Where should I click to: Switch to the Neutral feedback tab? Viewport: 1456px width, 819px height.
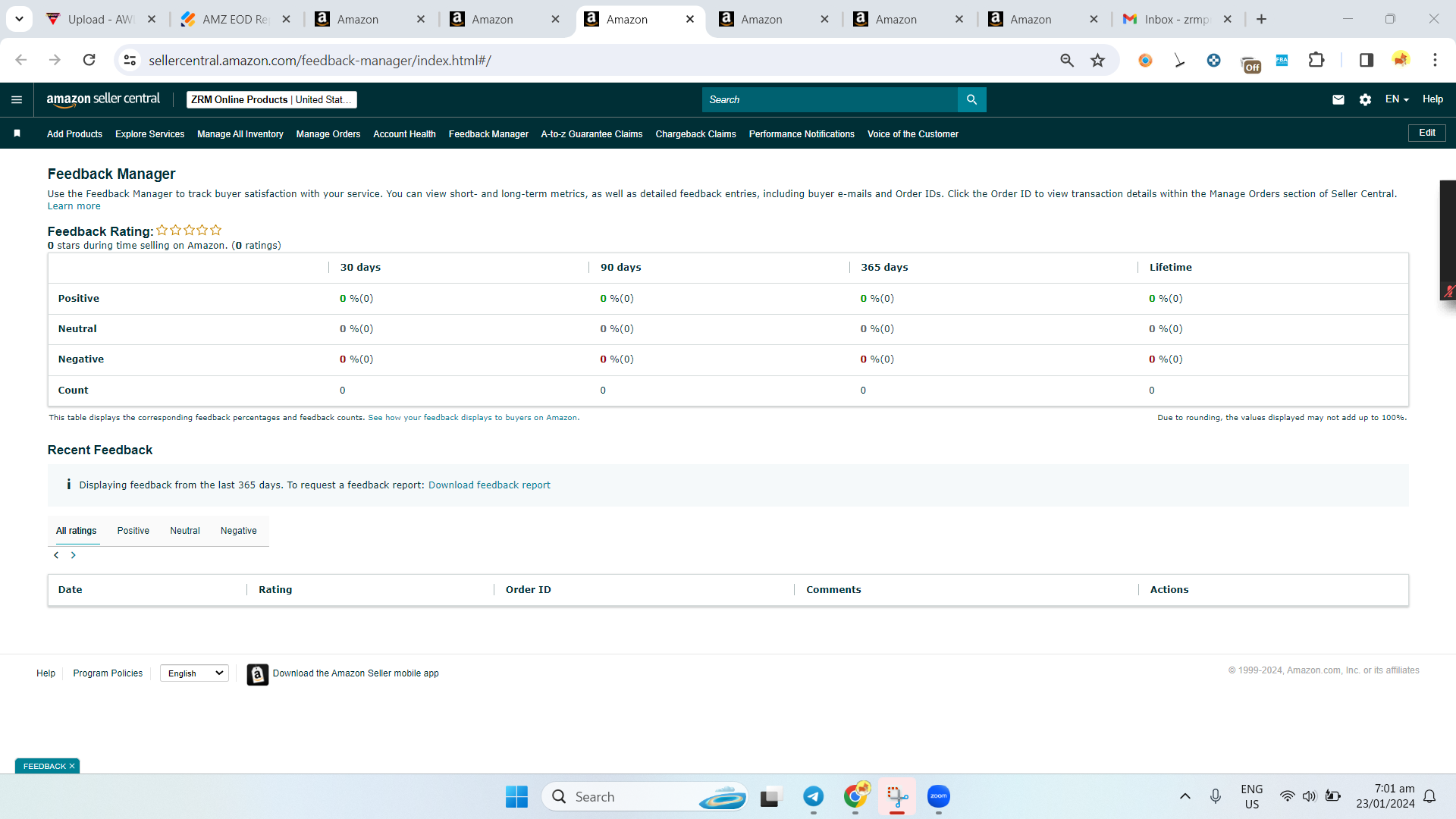click(x=185, y=531)
